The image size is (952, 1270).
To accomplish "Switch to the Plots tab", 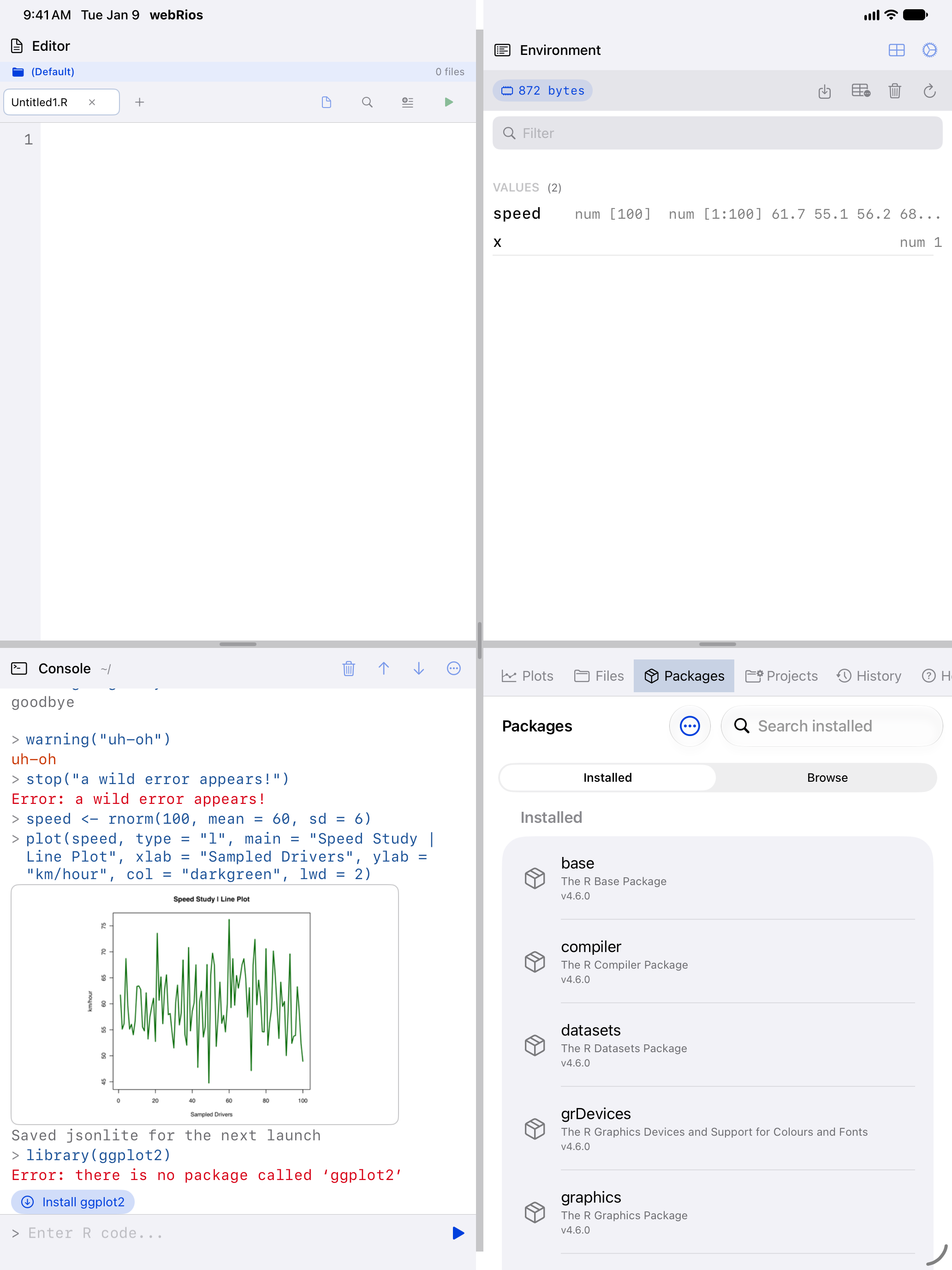I will tap(527, 676).
